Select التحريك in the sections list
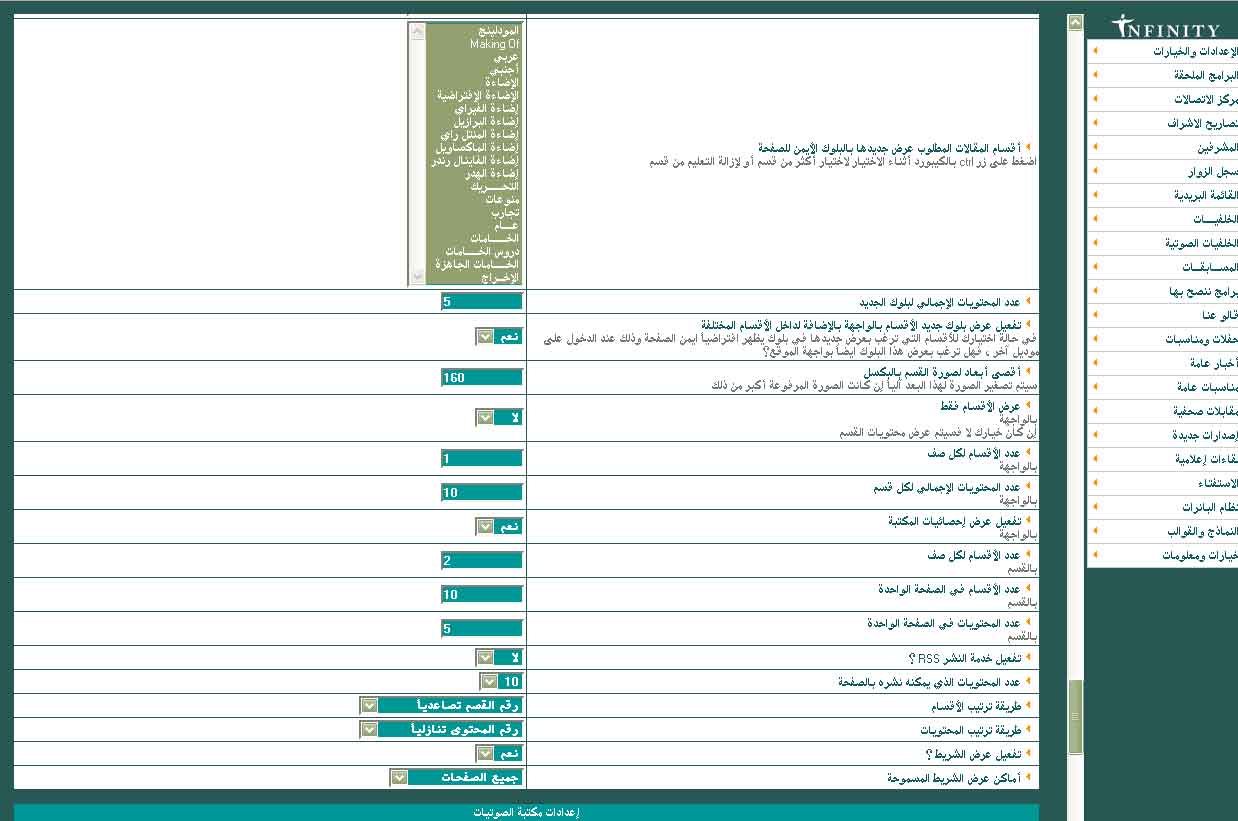 473,186
